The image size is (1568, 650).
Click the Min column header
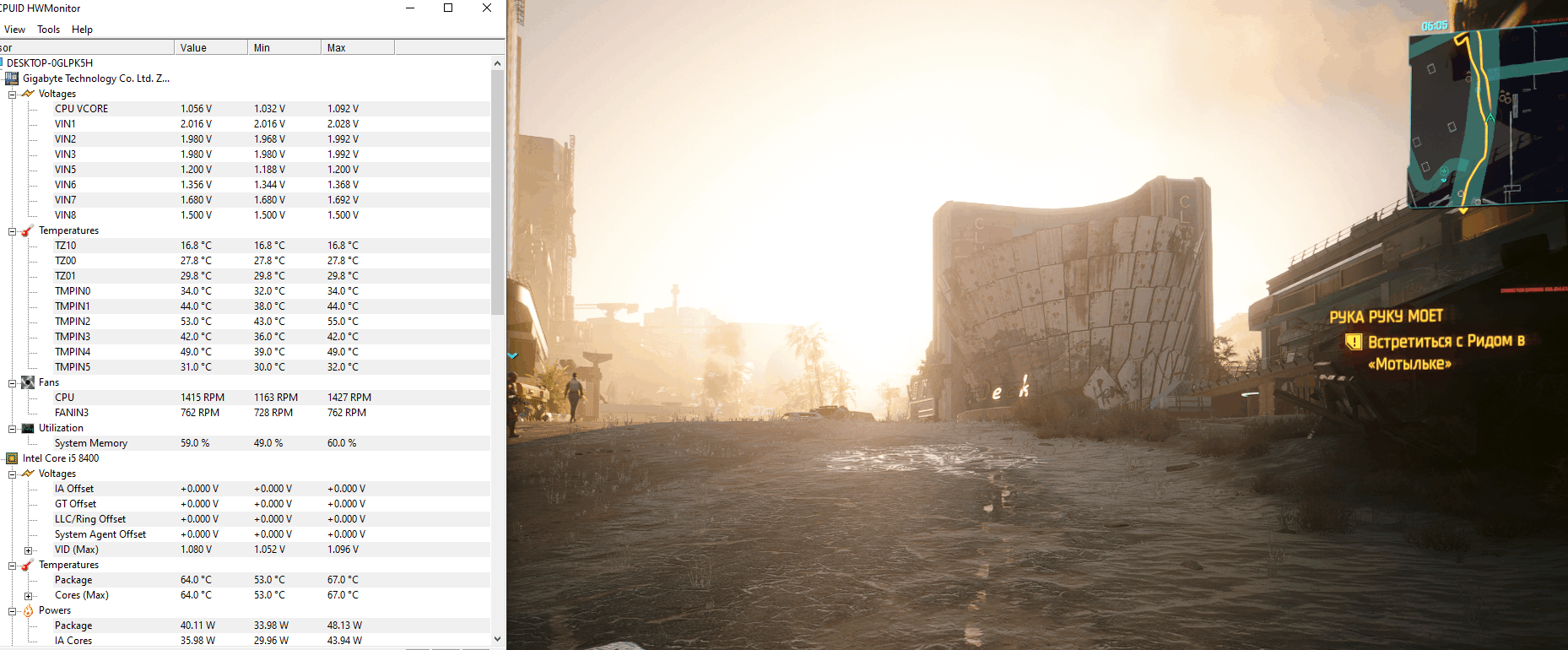[x=284, y=48]
